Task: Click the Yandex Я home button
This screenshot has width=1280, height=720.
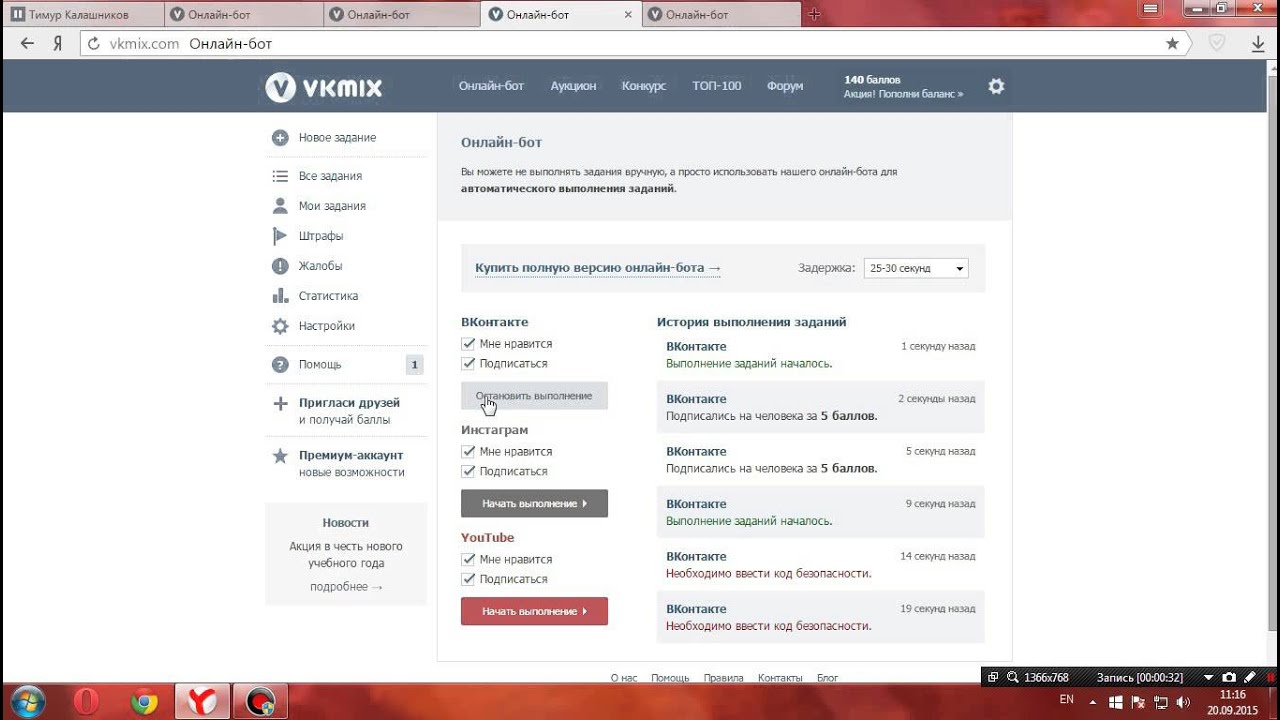Action: [58, 43]
